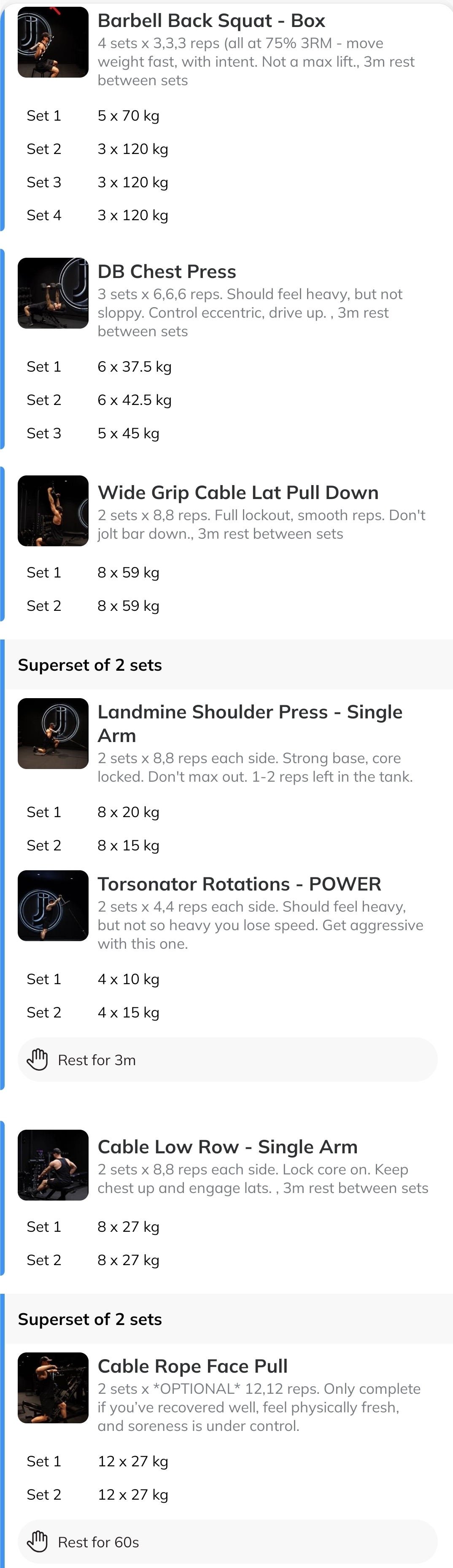Tap the hand icon beside Rest for 60s
Viewport: 453px width, 1568px height.
[38, 1542]
